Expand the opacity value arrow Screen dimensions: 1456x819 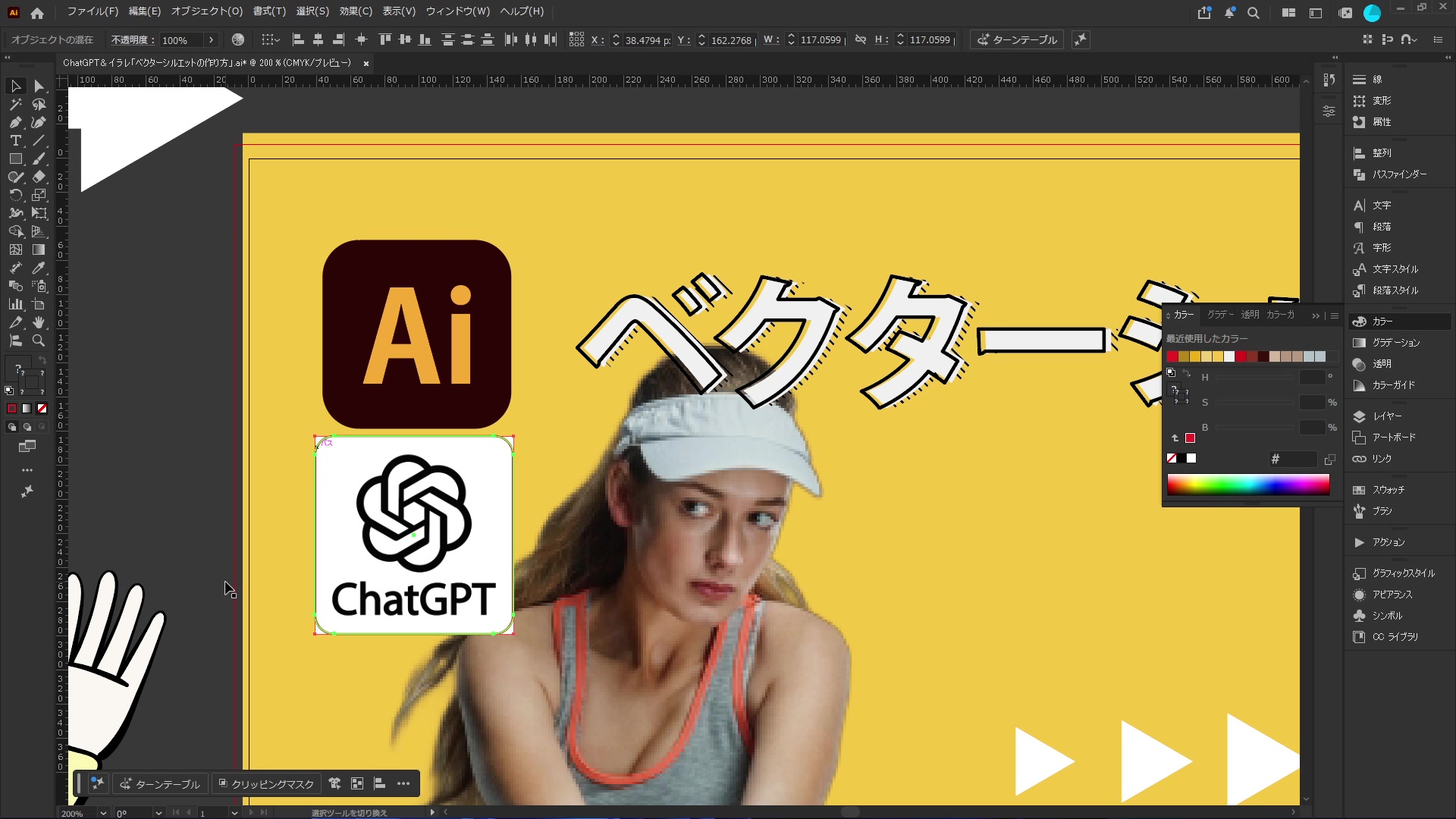pos(211,40)
